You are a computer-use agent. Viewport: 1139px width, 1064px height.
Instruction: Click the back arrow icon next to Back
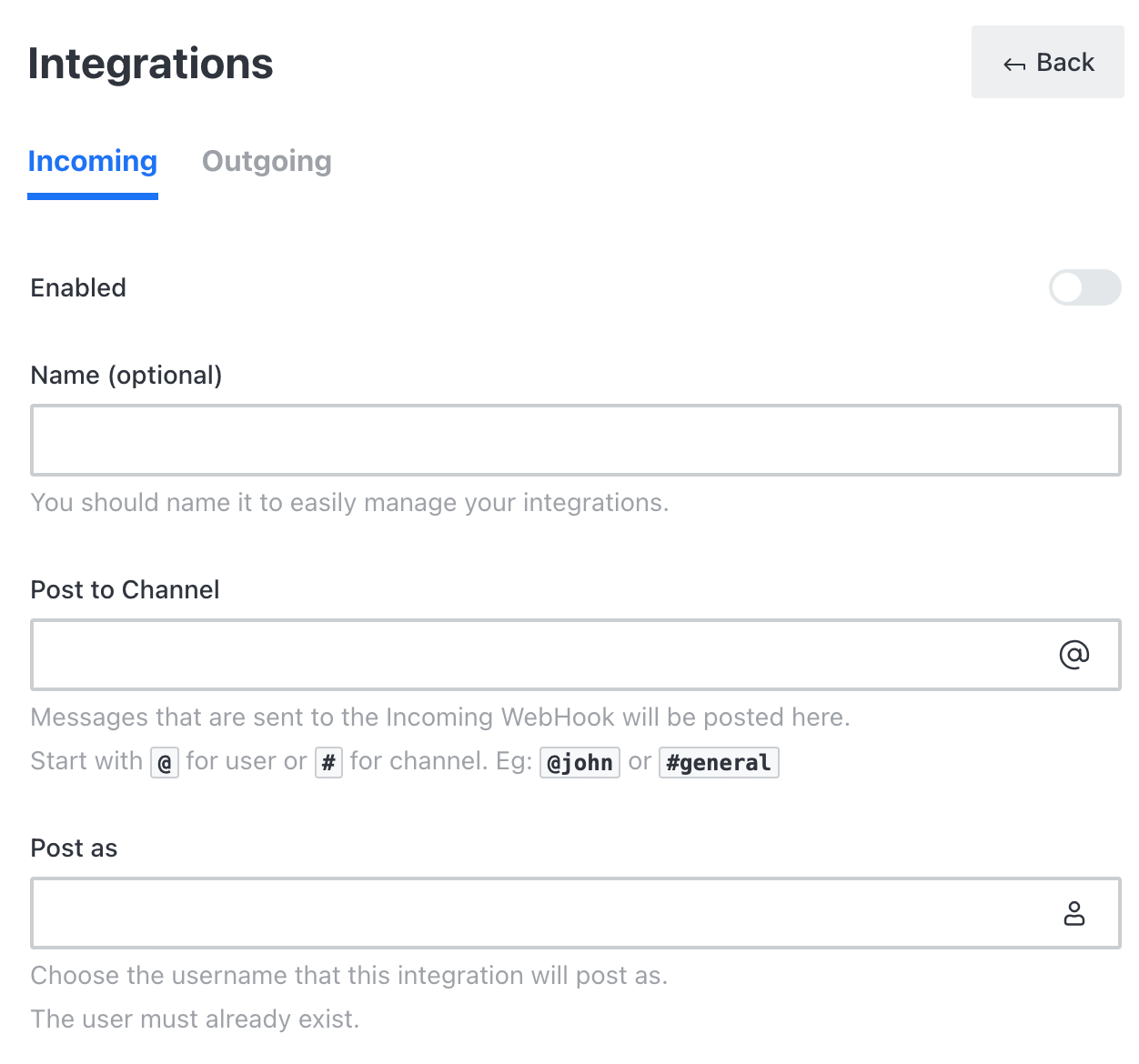pyautogui.click(x=1013, y=62)
